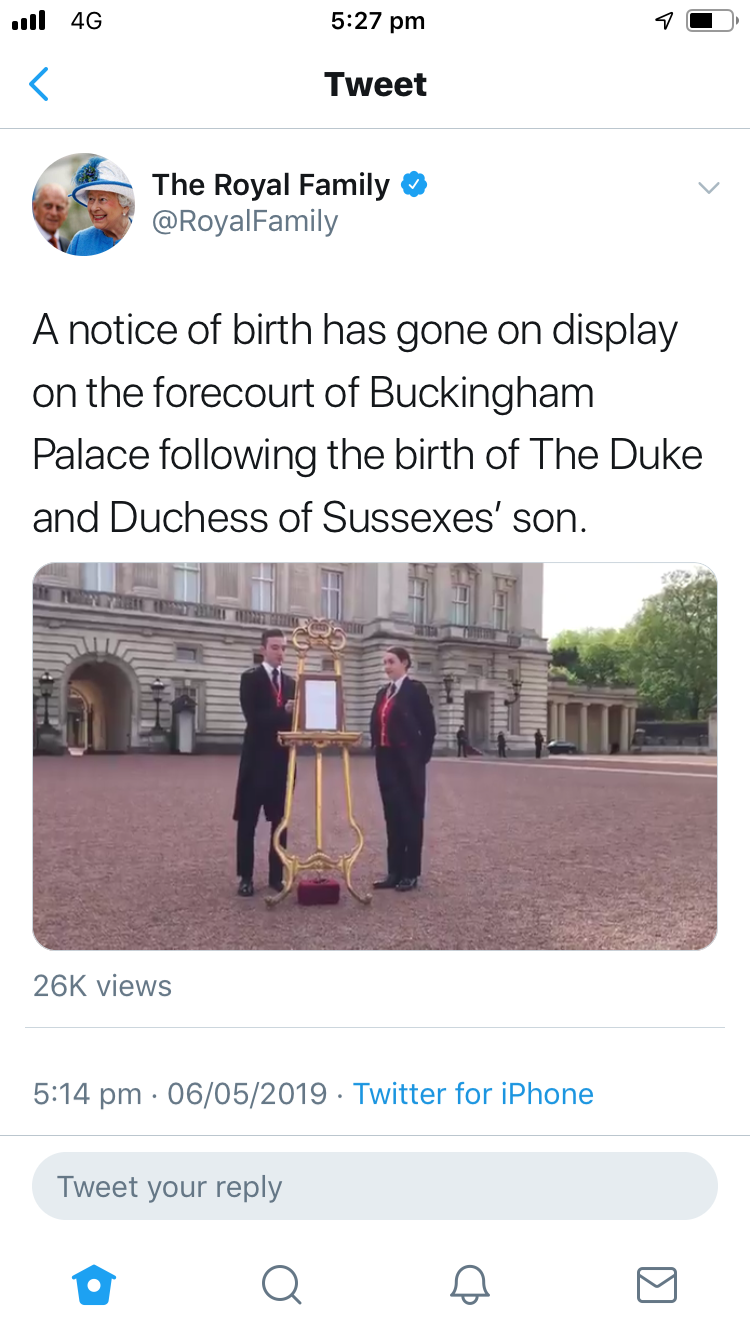
Task: Tap the blue verified badge
Action: tap(414, 185)
